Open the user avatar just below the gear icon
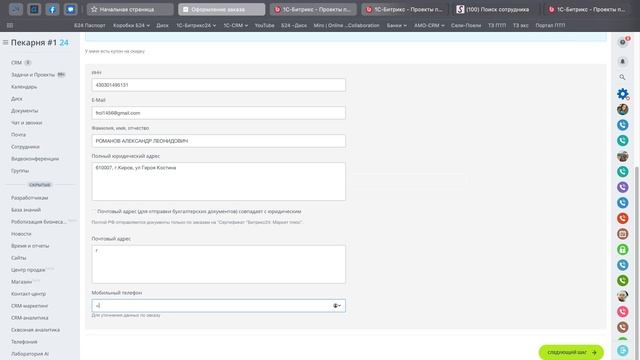 [622, 109]
